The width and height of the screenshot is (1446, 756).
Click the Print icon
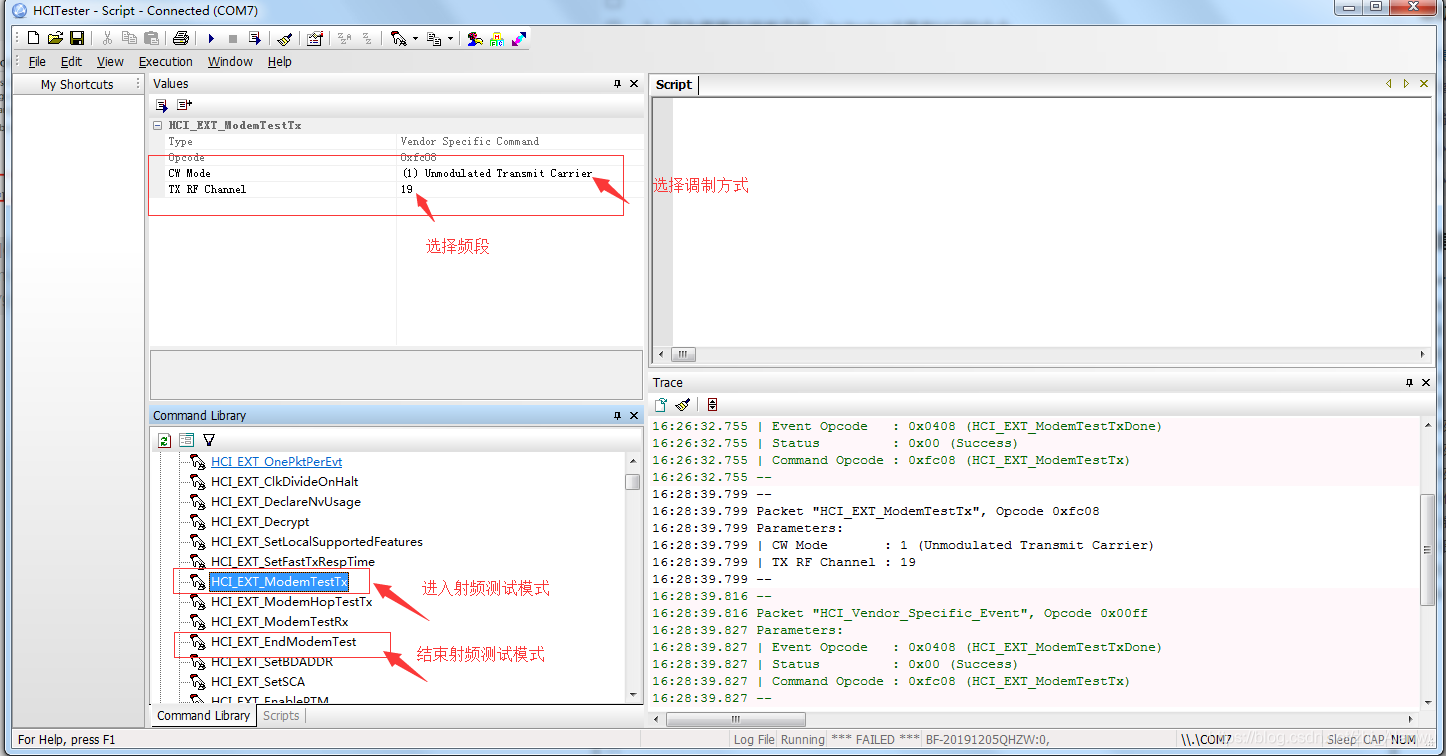[x=181, y=38]
